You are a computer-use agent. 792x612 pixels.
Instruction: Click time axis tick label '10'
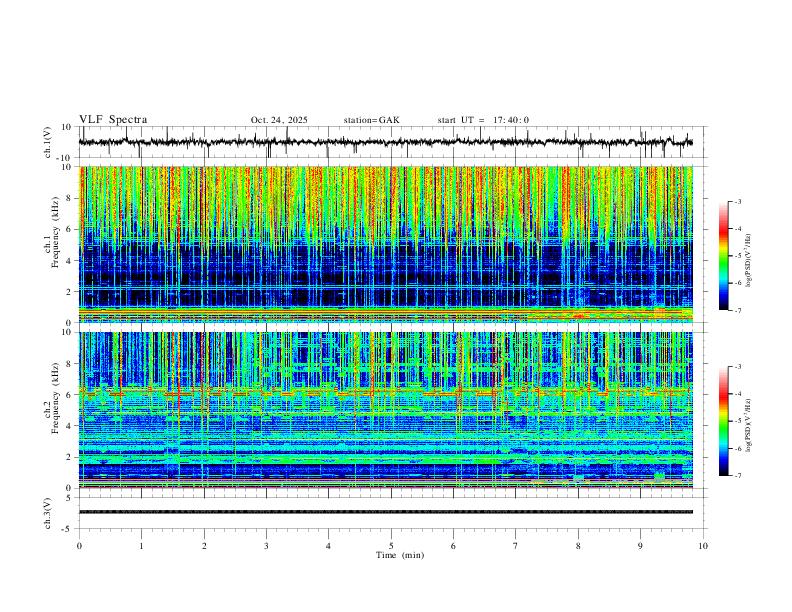tap(703, 546)
